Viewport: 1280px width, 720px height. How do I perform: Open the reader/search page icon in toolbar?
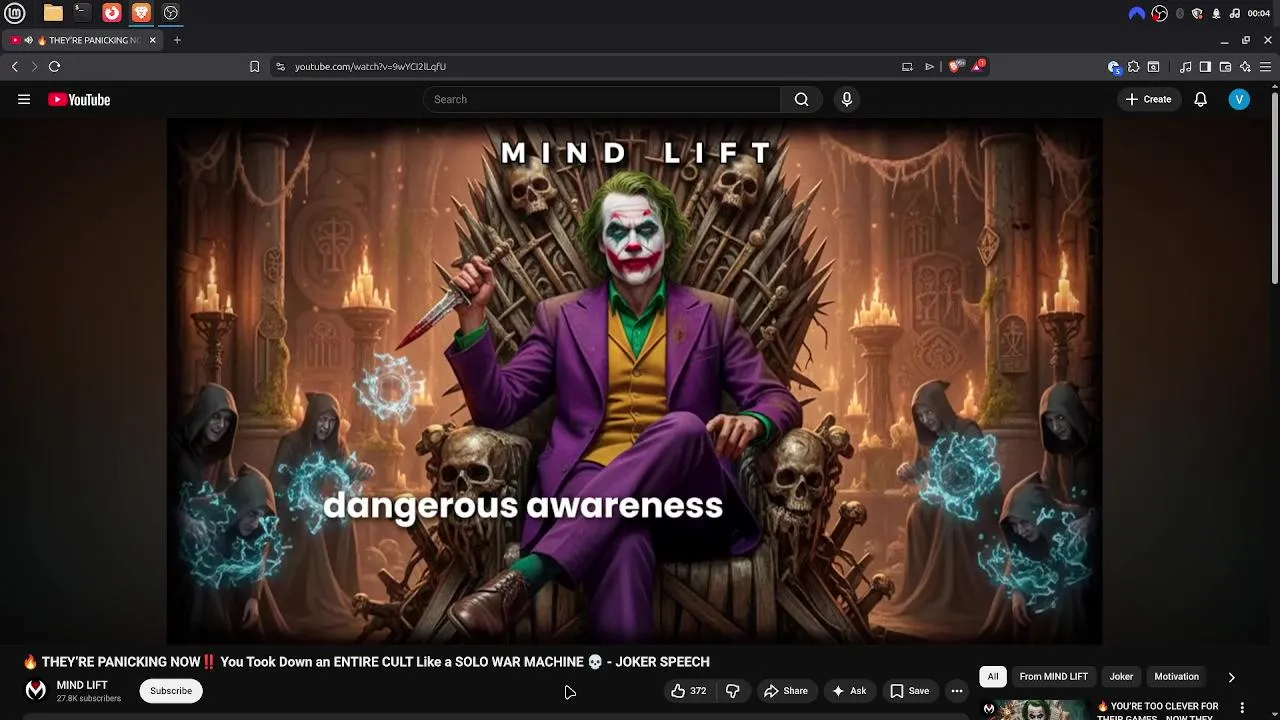click(x=1153, y=67)
